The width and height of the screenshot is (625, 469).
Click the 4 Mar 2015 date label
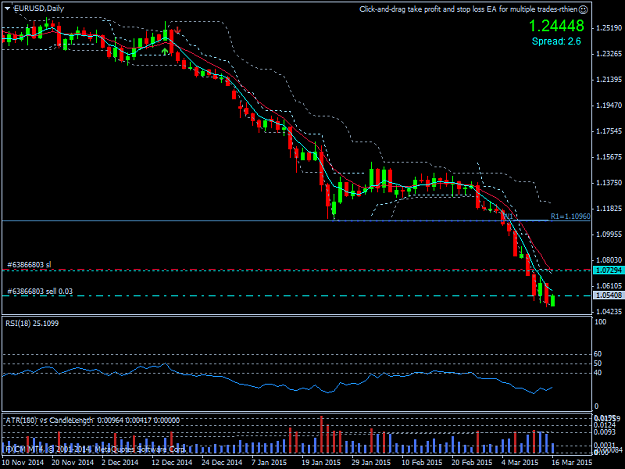tap(520, 462)
